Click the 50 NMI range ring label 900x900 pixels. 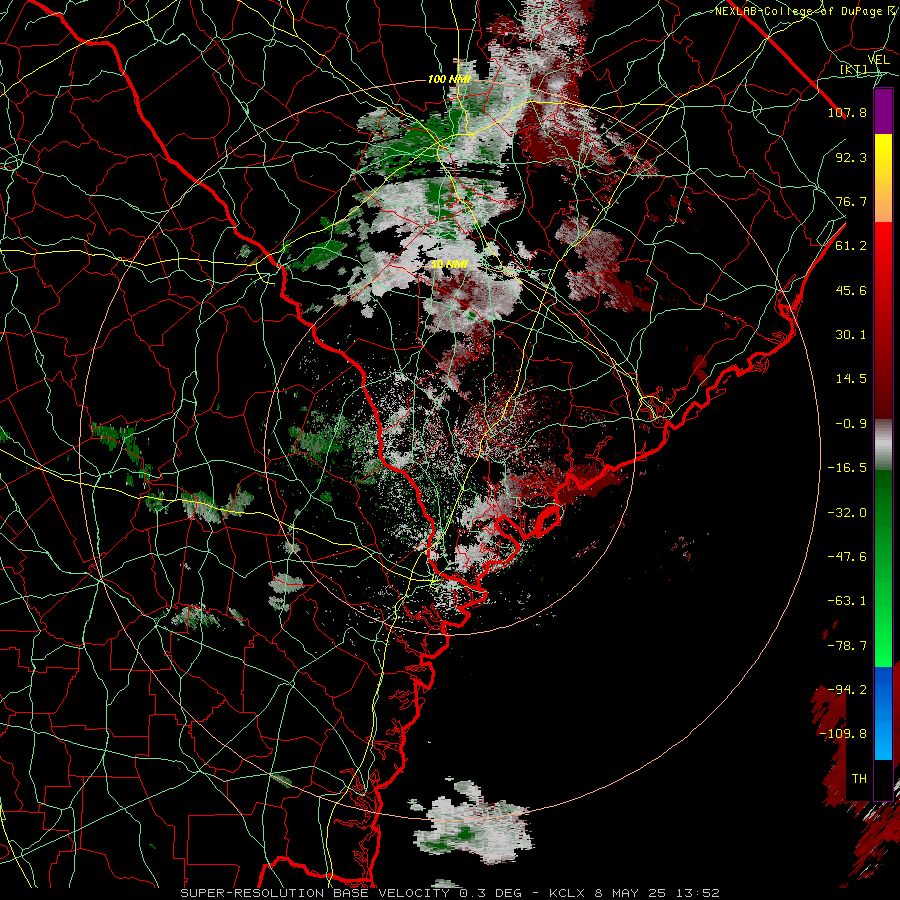449,265
